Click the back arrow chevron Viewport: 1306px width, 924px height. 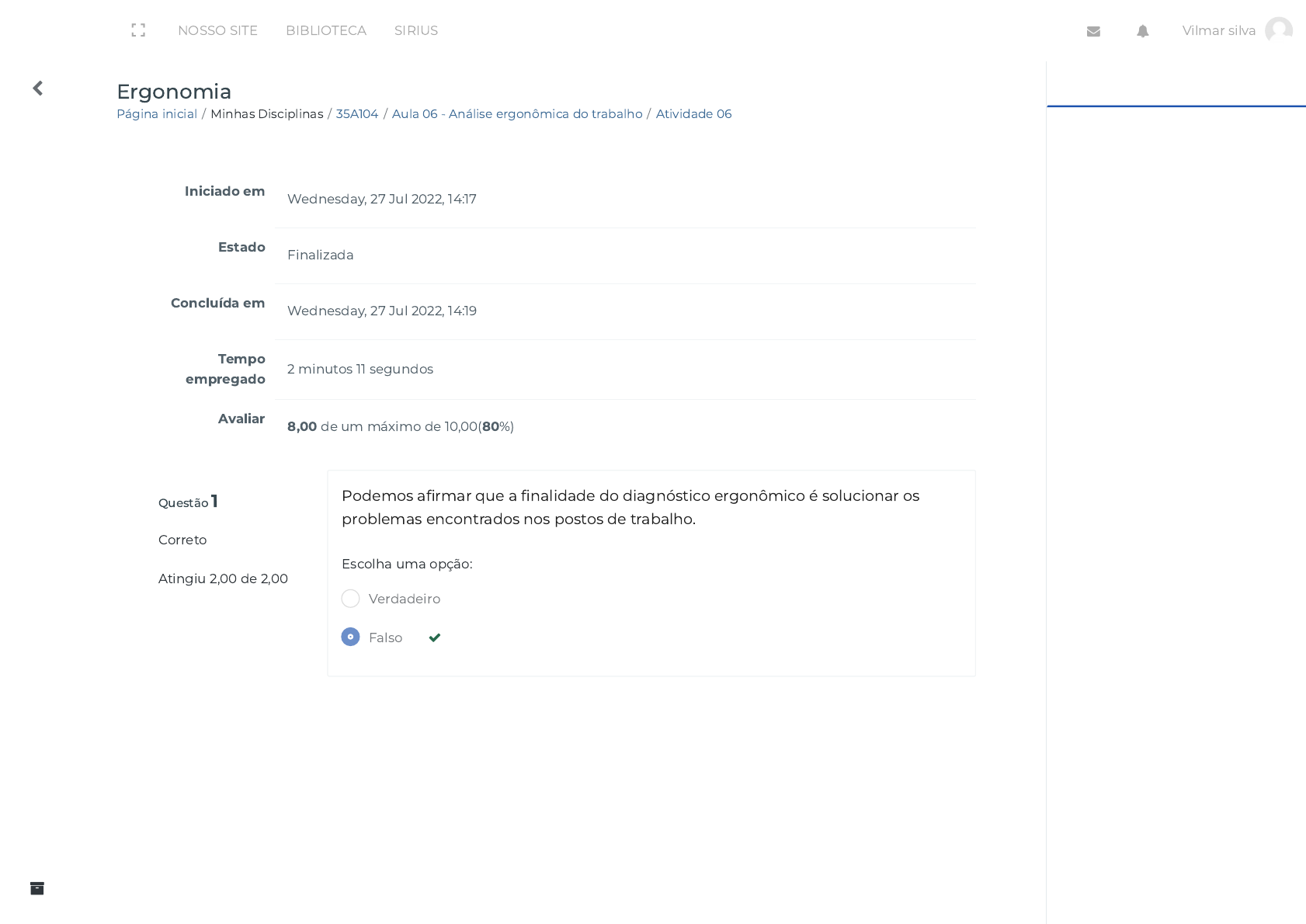[37, 89]
